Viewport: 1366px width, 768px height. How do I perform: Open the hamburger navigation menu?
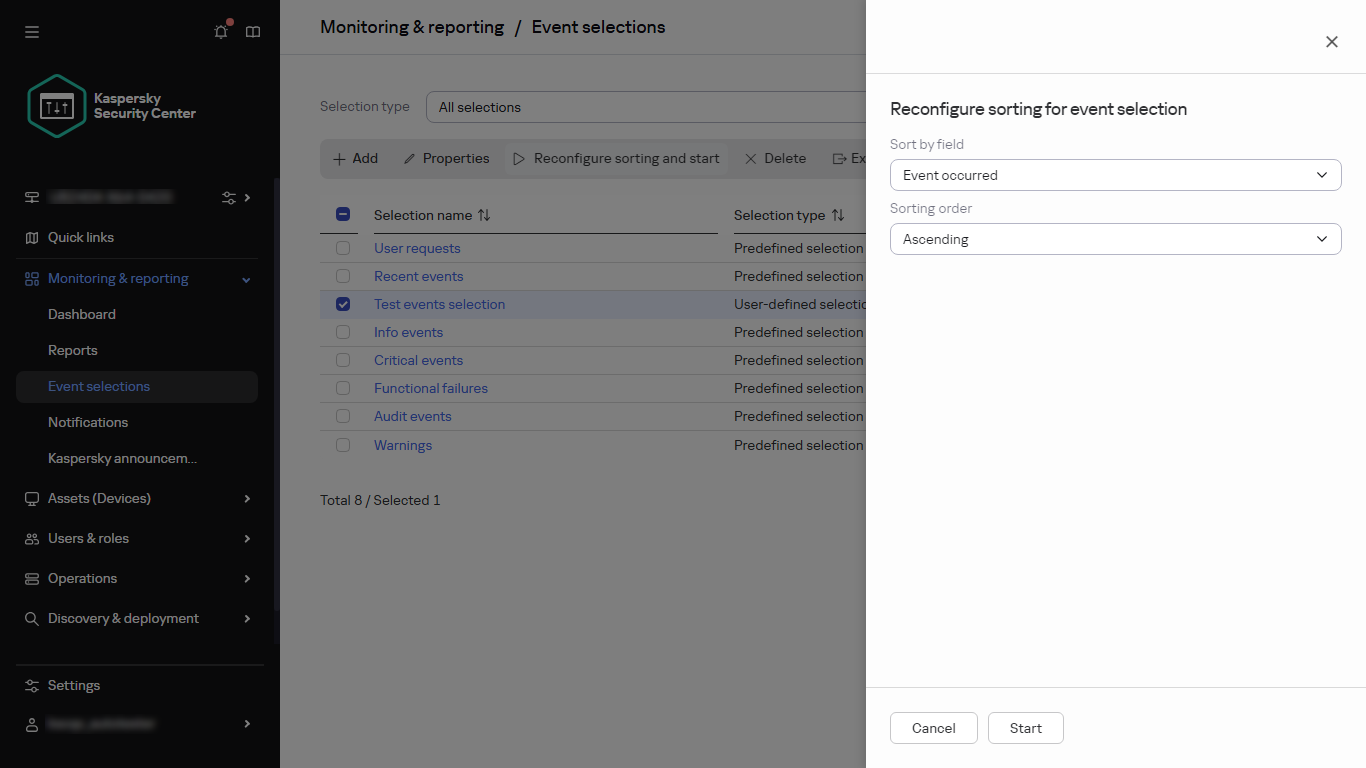click(x=31, y=32)
